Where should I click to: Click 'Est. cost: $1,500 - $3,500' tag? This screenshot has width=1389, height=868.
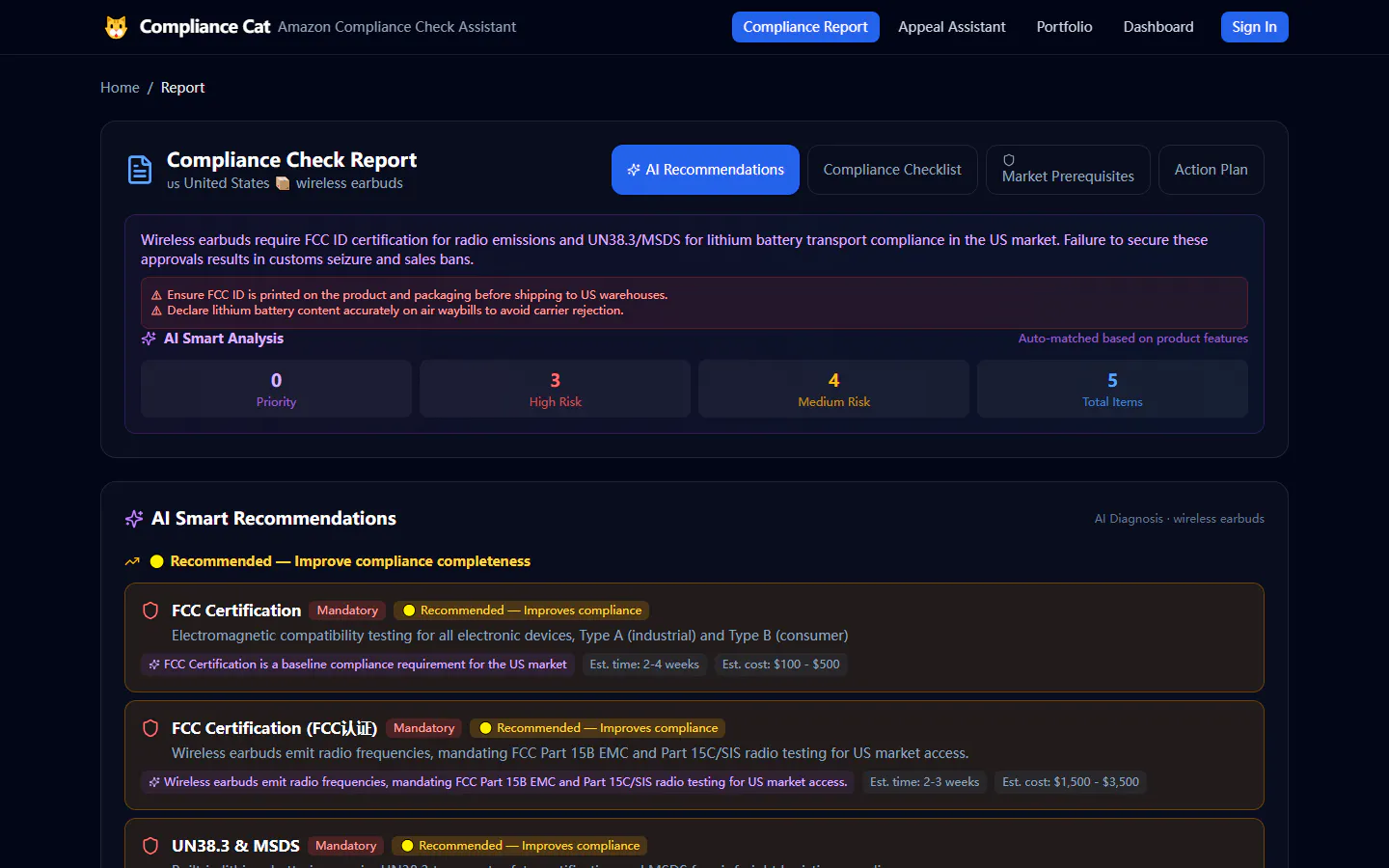(x=1071, y=782)
